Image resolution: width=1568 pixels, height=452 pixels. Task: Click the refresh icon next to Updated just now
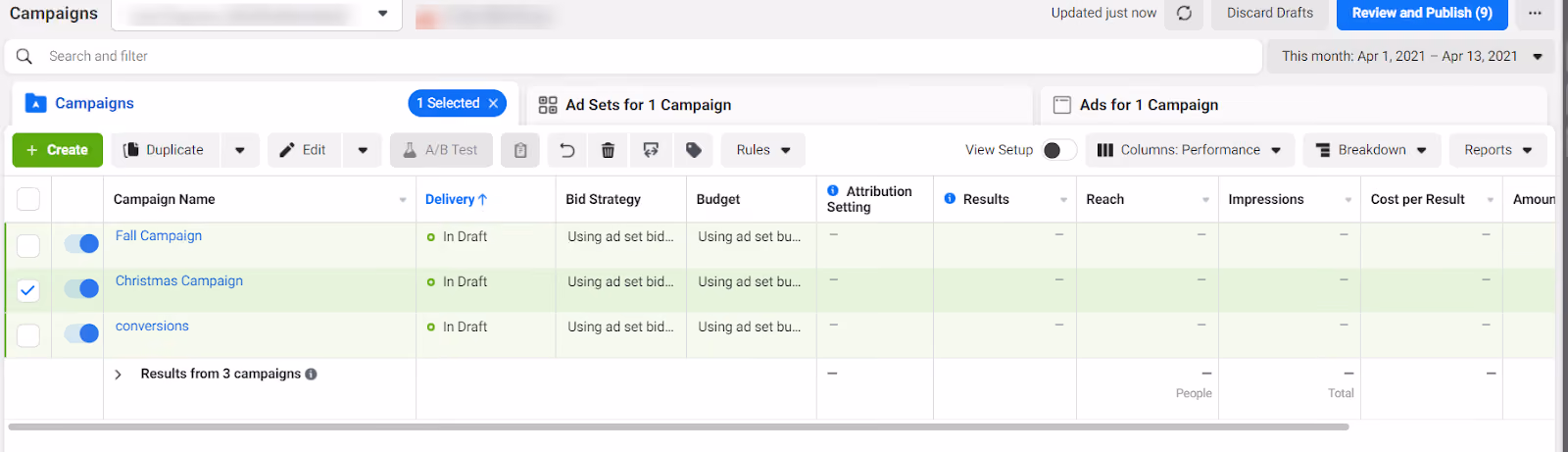[x=1184, y=14]
